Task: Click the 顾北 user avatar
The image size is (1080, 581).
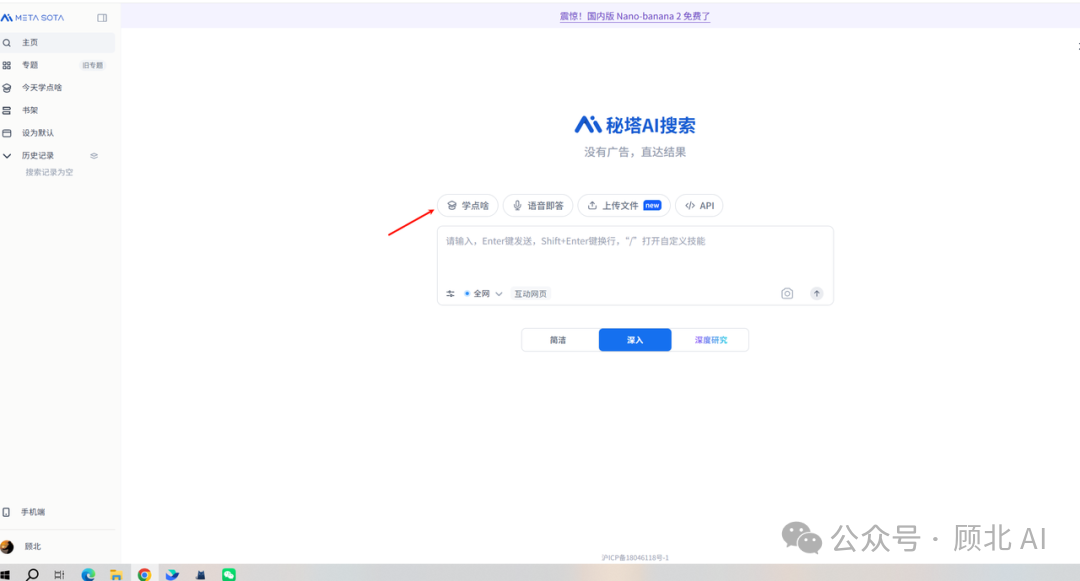Action: tap(7, 547)
